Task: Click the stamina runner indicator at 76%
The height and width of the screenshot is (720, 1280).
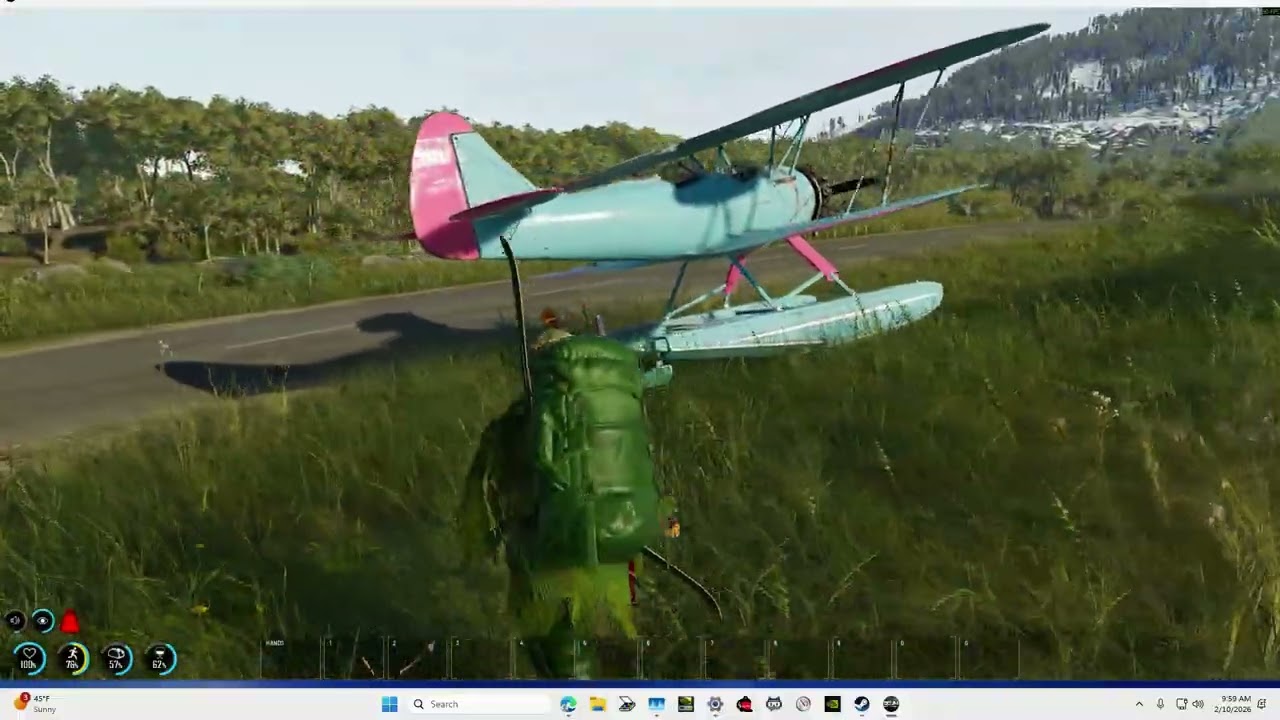Action: 73,658
